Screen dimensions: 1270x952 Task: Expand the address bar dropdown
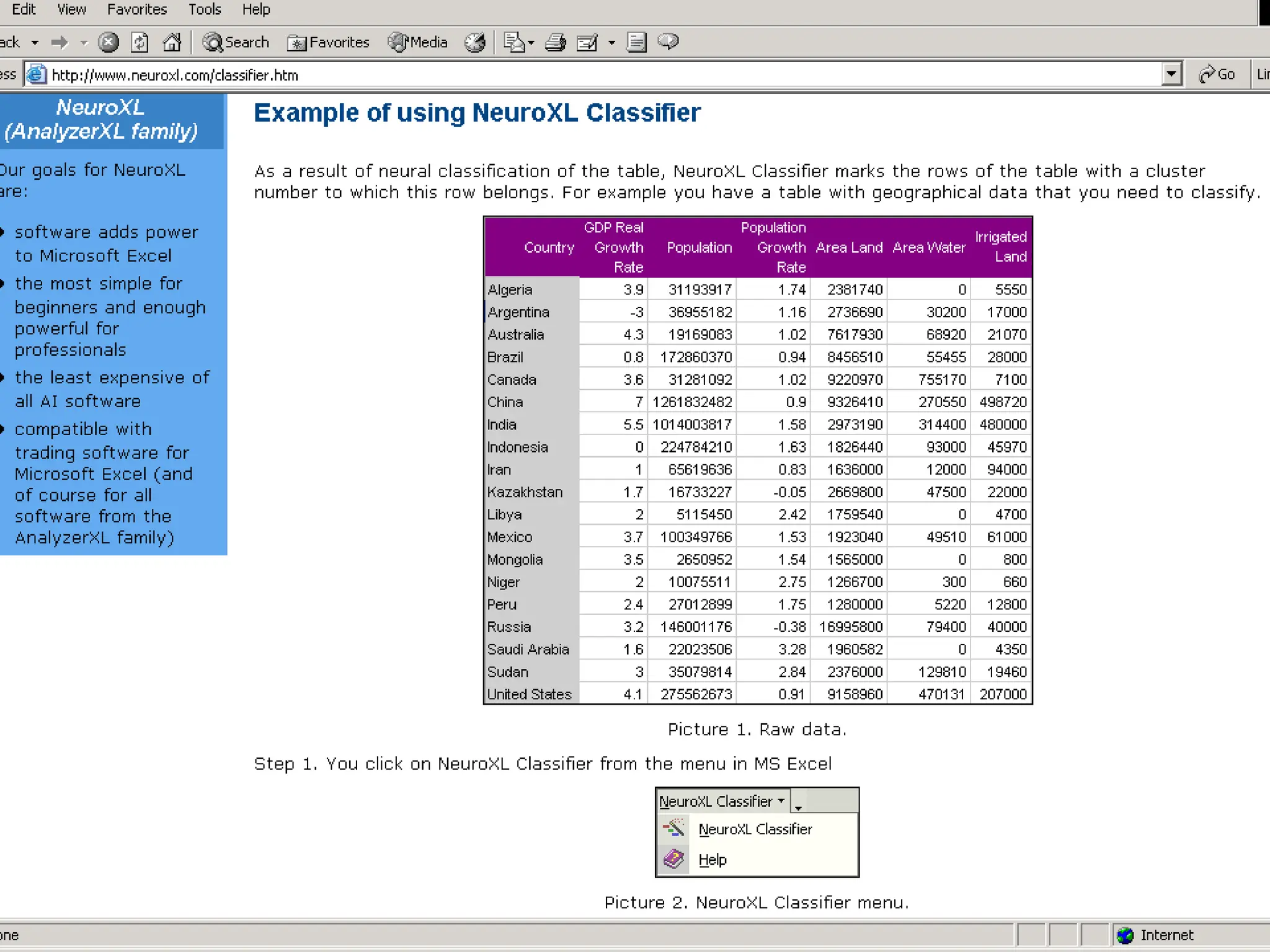pyautogui.click(x=1171, y=74)
